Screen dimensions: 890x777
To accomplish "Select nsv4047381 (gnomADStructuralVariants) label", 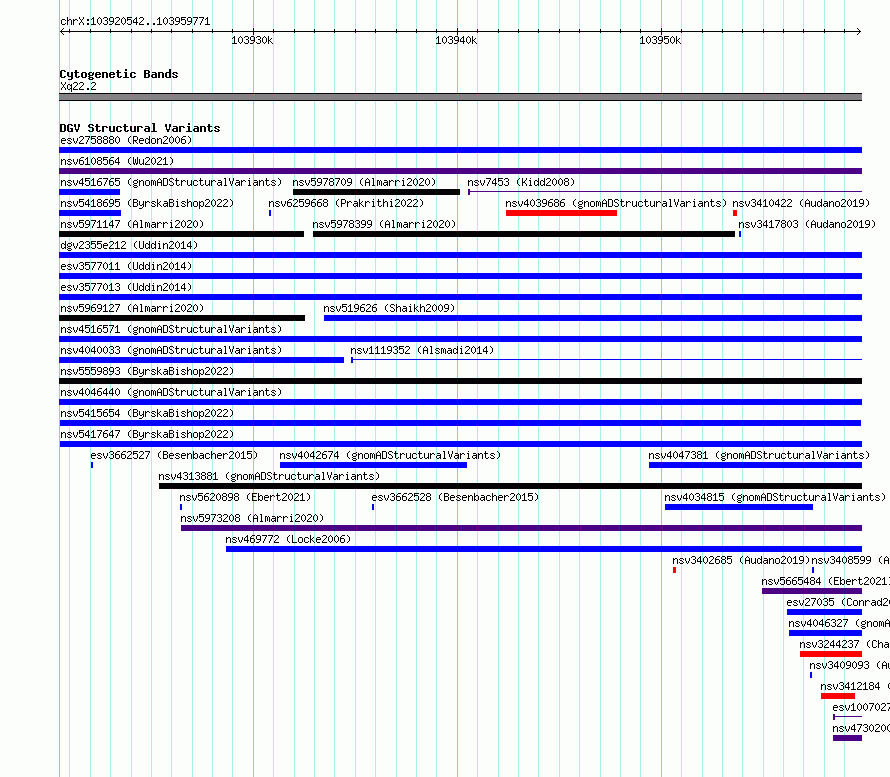I will [759, 455].
